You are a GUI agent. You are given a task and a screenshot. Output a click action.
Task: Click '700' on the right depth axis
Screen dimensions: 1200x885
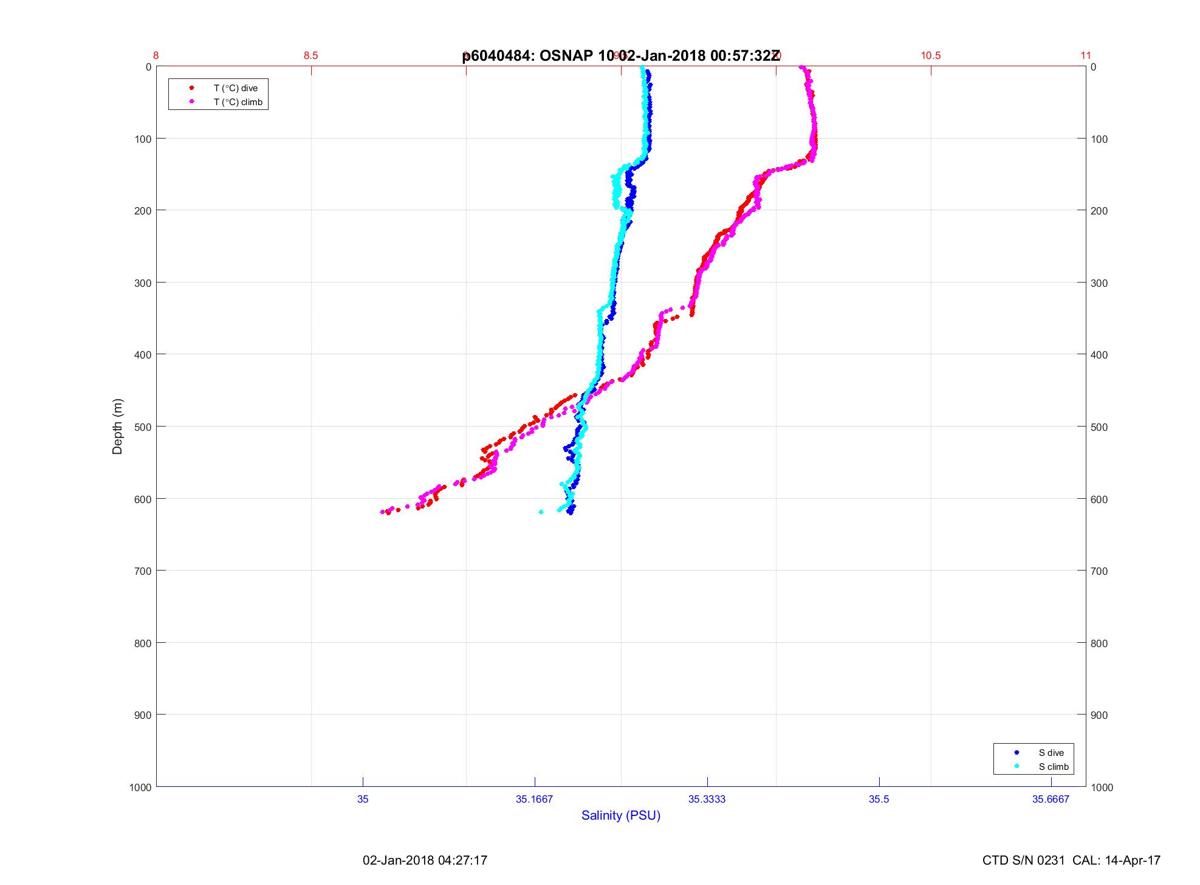tap(1100, 571)
